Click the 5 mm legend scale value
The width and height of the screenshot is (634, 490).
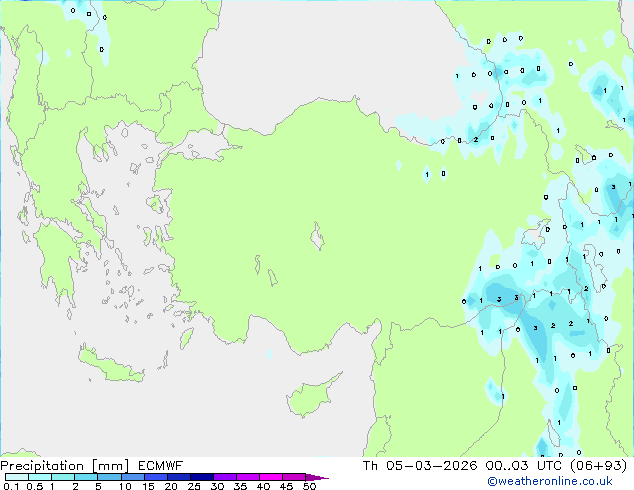pos(98,487)
